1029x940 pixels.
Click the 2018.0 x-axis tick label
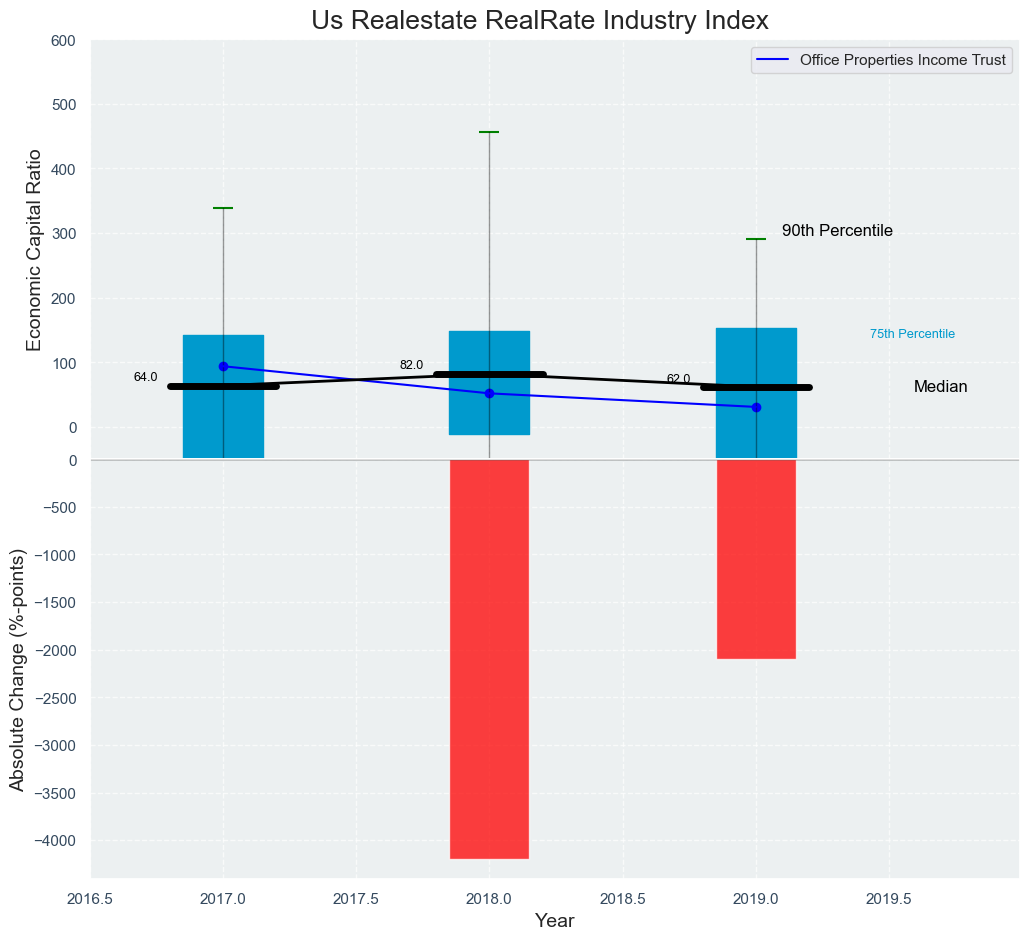coord(489,898)
